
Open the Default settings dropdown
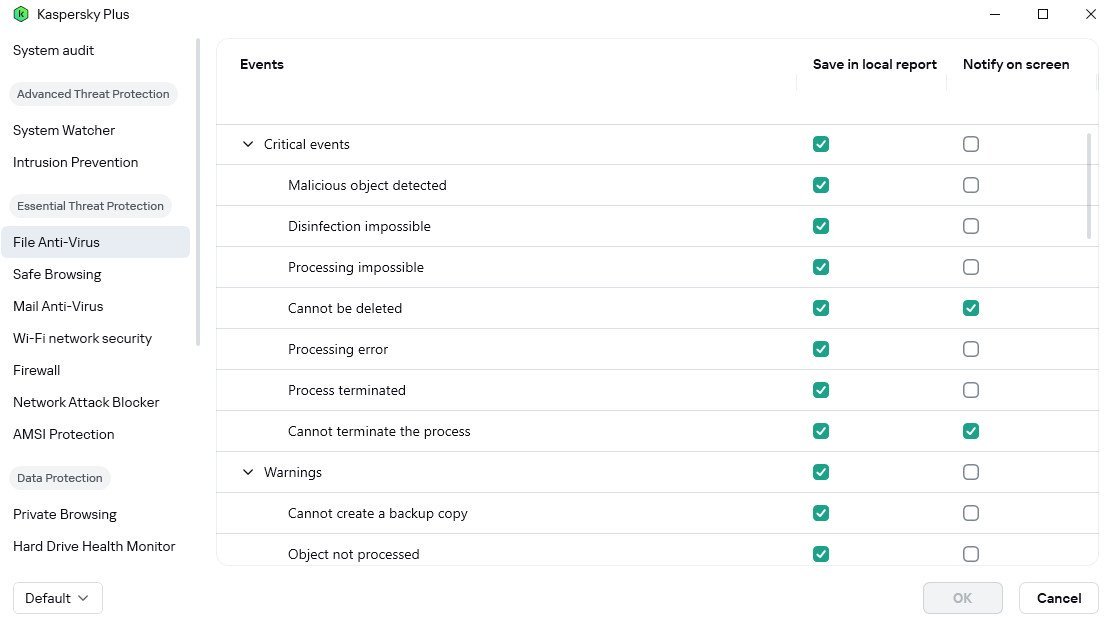click(x=58, y=598)
